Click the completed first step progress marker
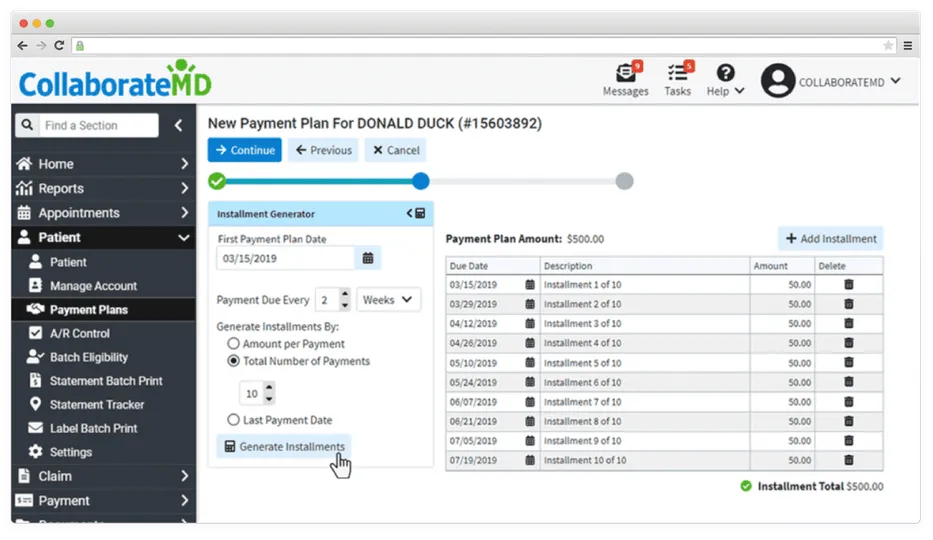933x540 pixels. click(217, 181)
